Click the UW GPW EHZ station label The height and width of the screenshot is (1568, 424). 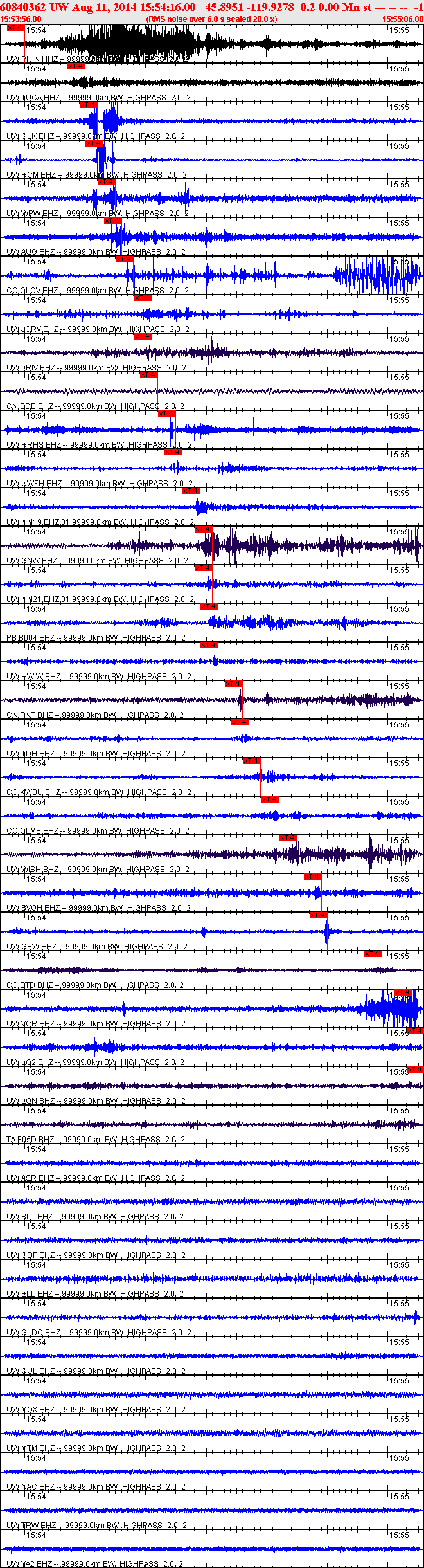click(x=97, y=947)
